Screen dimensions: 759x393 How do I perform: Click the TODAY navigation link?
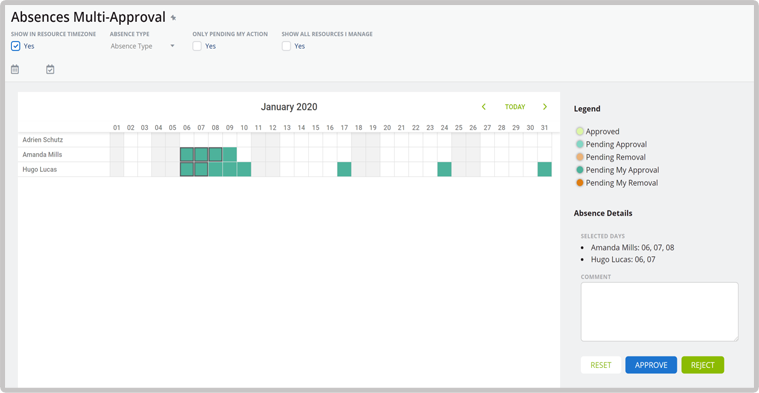tap(515, 107)
